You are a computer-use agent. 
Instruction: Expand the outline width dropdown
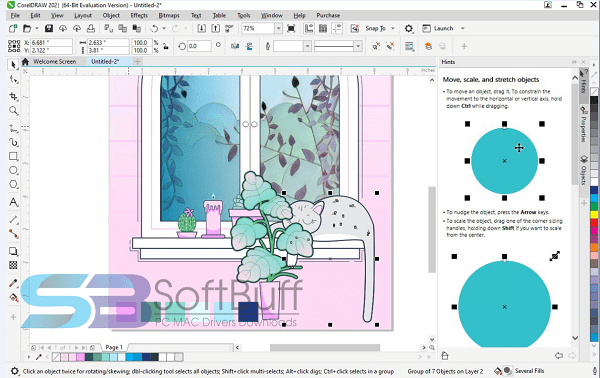point(307,46)
